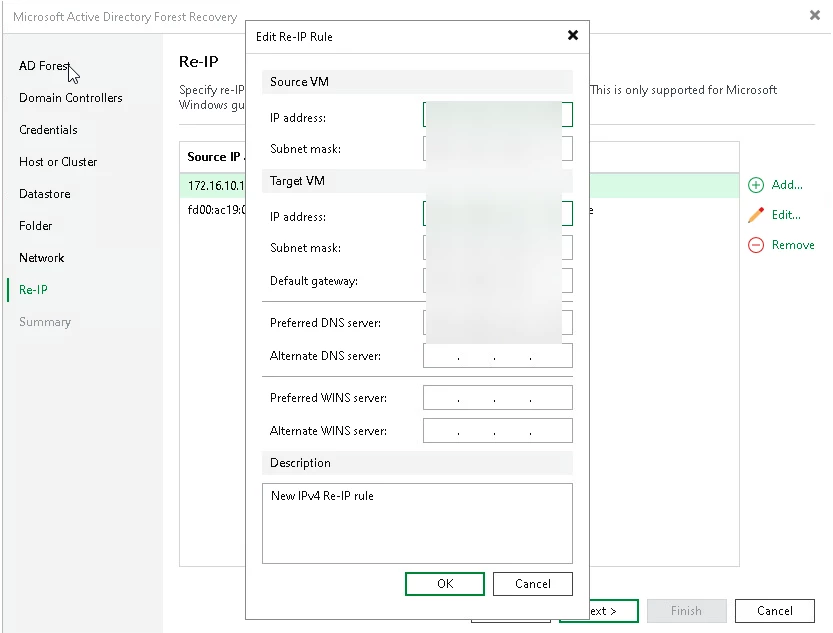833x633 pixels.
Task: Click the Preferred WINS server field
Action: click(498, 397)
